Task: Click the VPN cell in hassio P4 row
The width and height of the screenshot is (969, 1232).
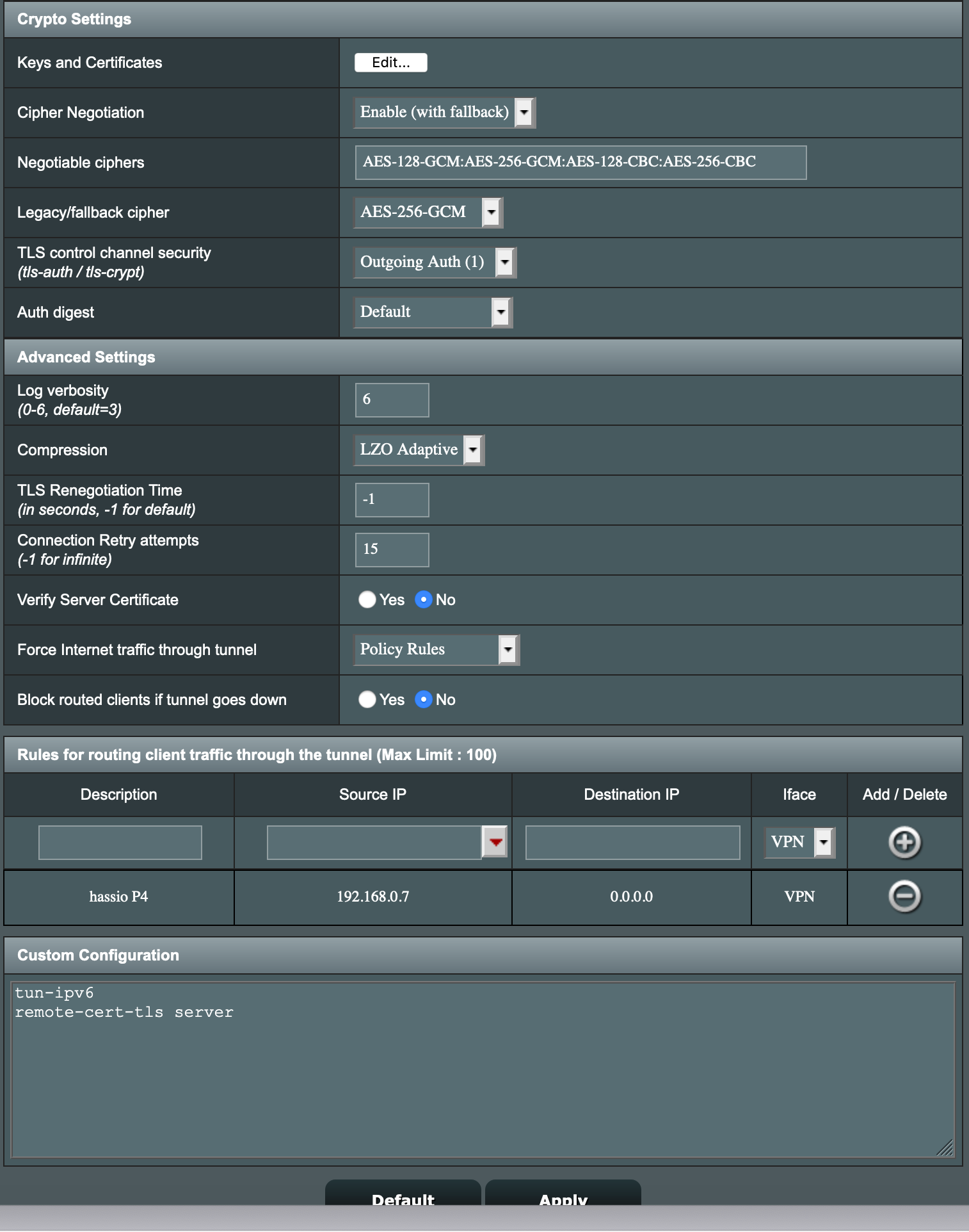Action: click(799, 897)
